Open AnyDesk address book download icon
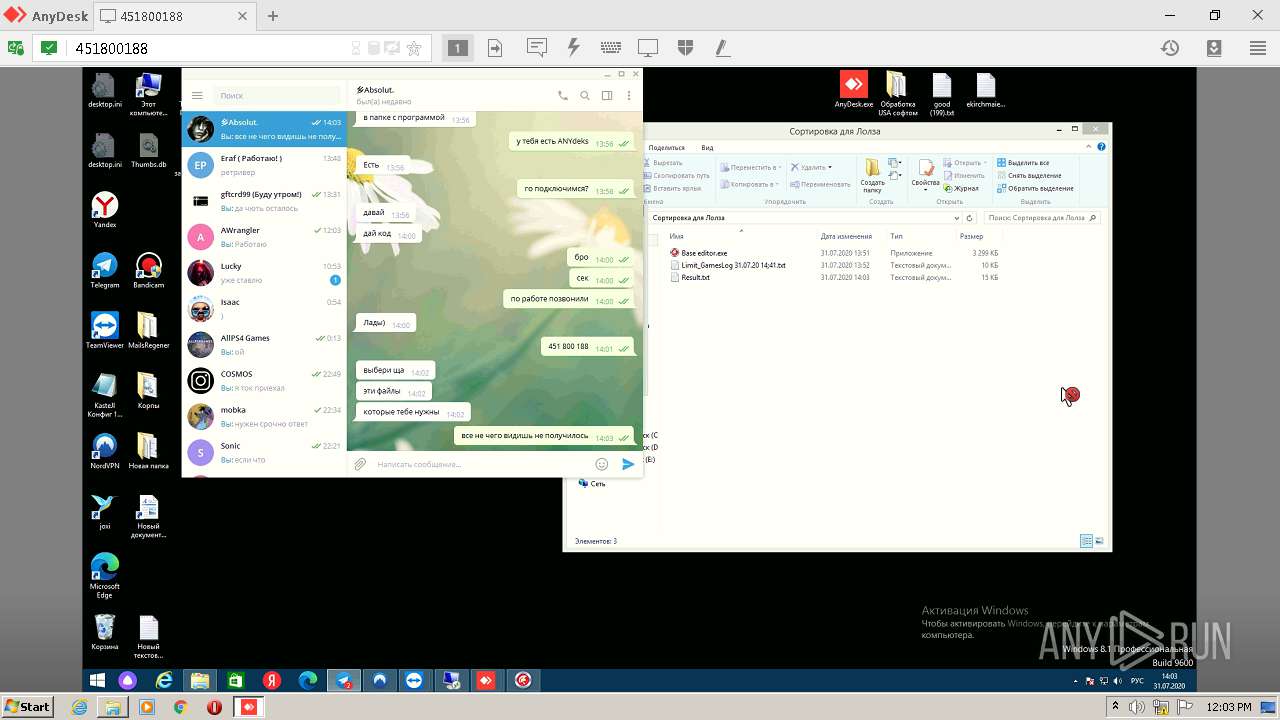The width and height of the screenshot is (1280, 720). click(1214, 48)
